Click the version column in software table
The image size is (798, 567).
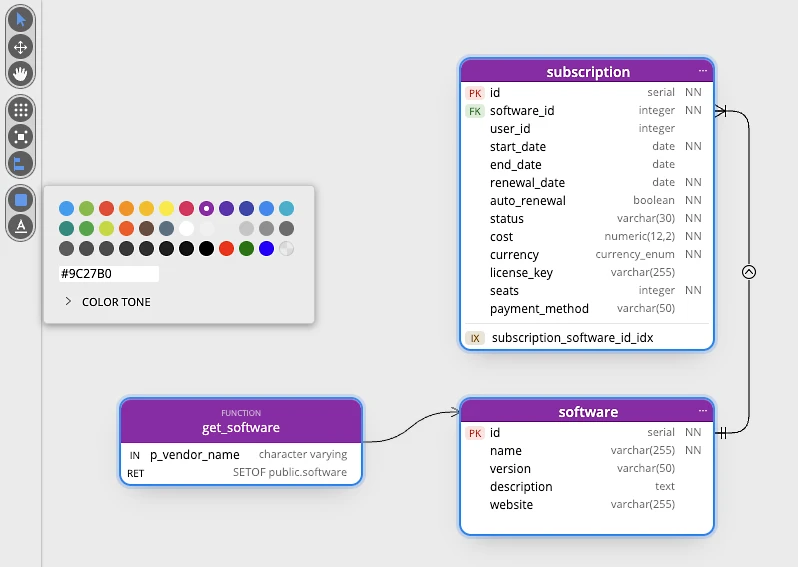point(586,469)
